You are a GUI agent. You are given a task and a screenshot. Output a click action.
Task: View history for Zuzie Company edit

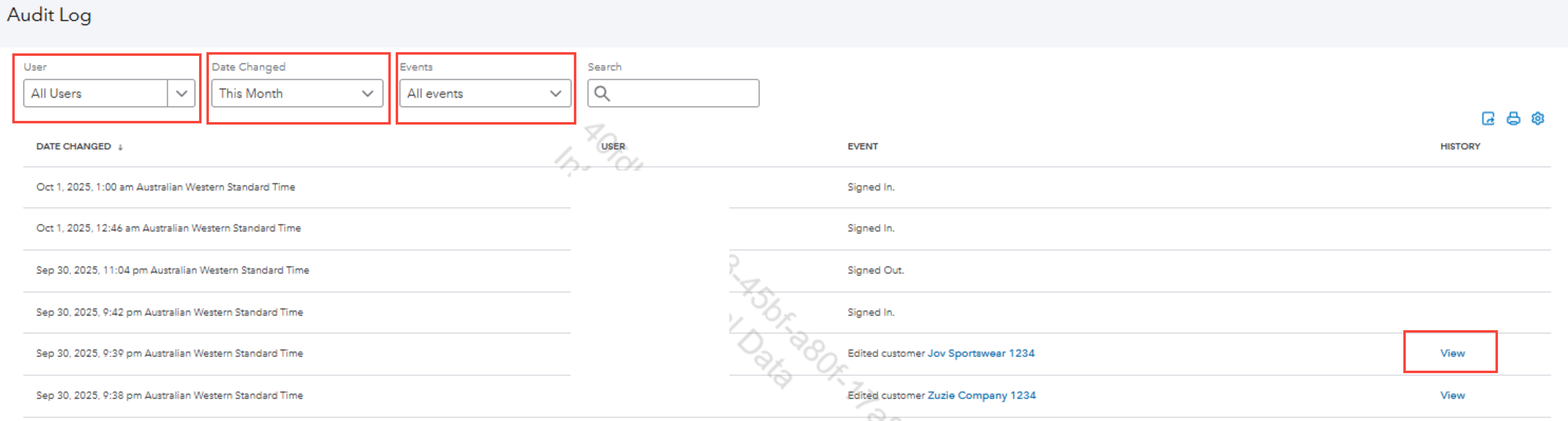coord(1452,396)
